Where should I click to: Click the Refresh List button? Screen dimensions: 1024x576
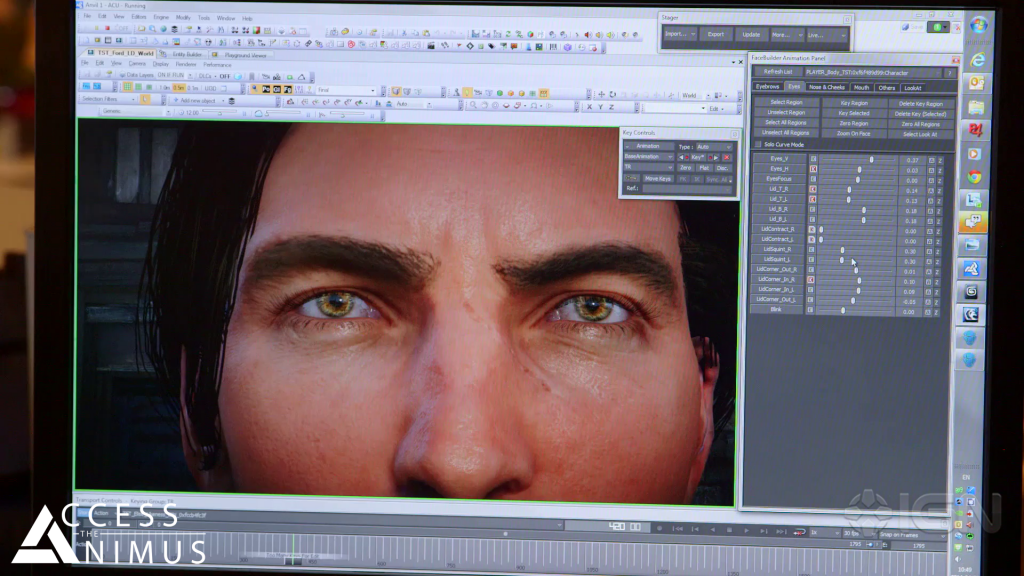(776, 73)
